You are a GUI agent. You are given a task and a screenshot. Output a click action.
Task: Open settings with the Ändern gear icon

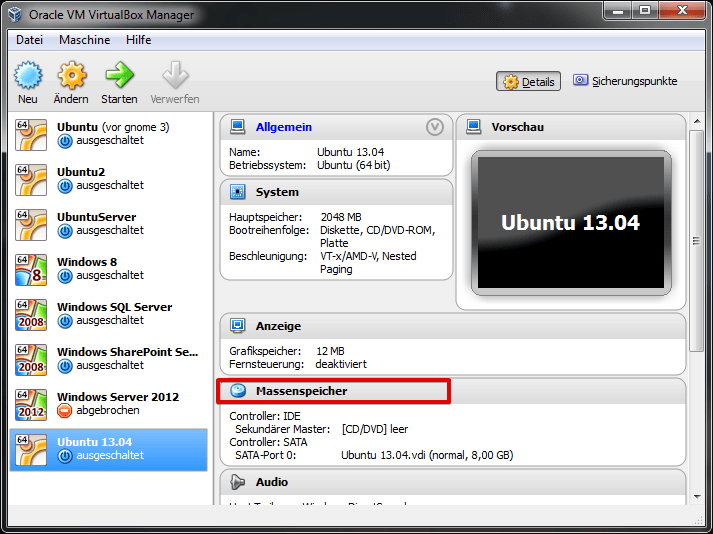[71, 75]
